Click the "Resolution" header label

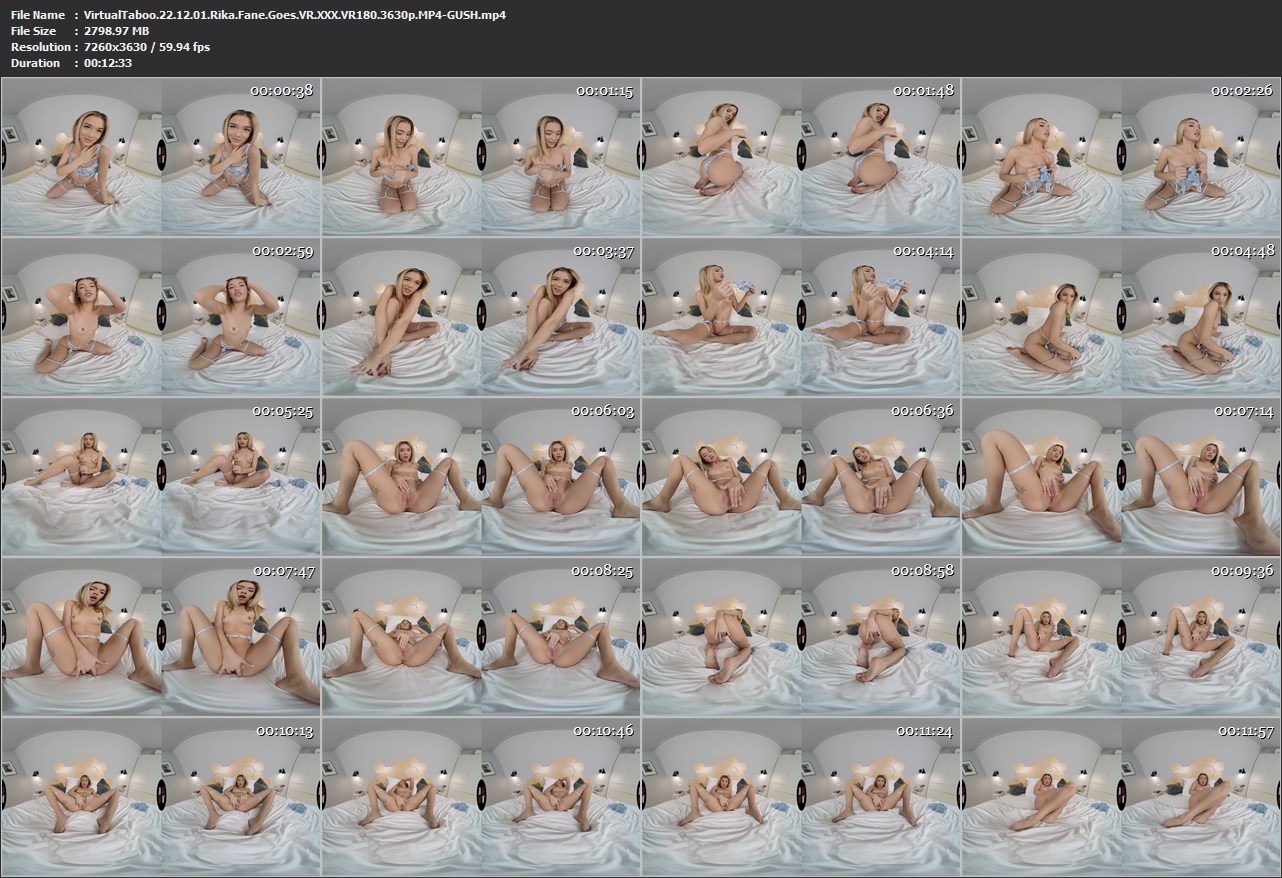(x=40, y=47)
